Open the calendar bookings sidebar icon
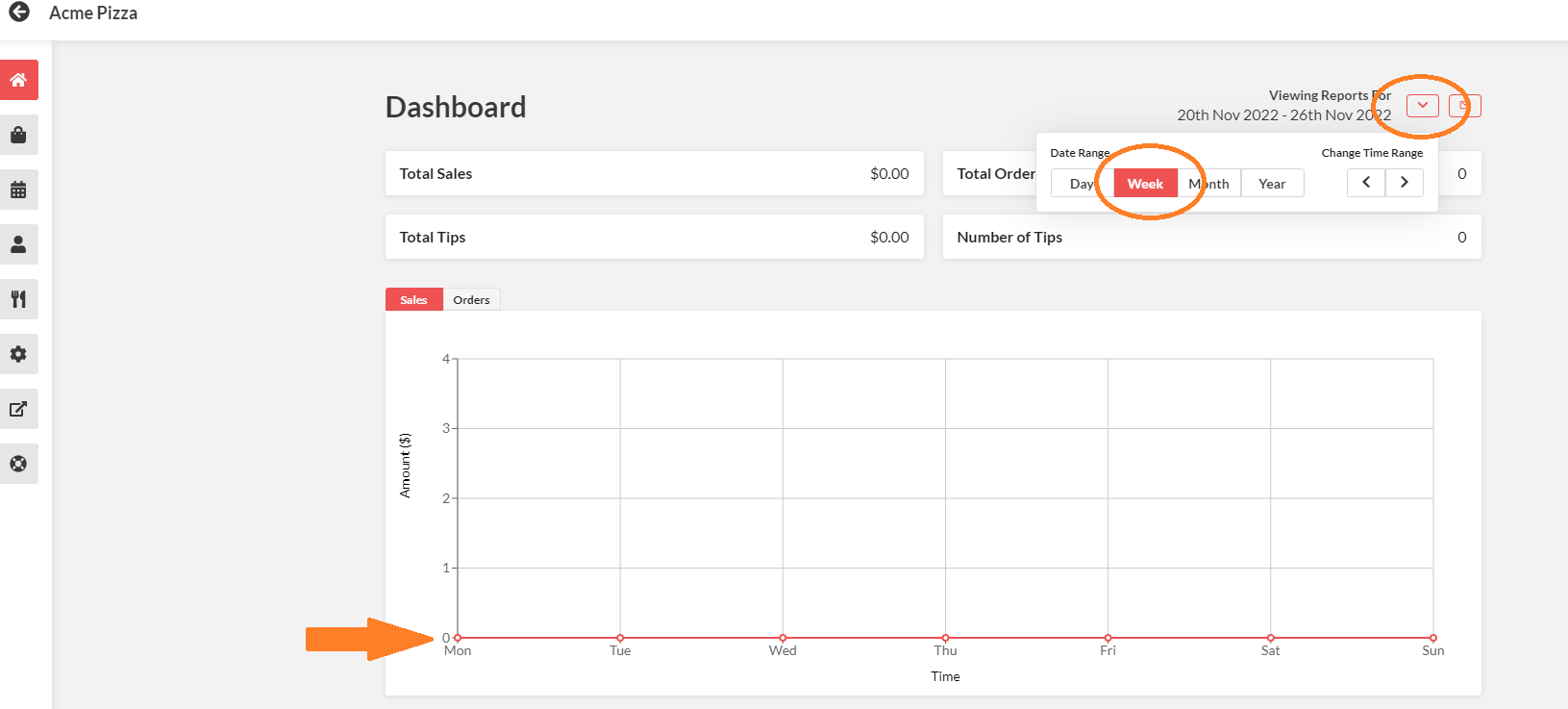The width and height of the screenshot is (1568, 709). click(x=18, y=190)
